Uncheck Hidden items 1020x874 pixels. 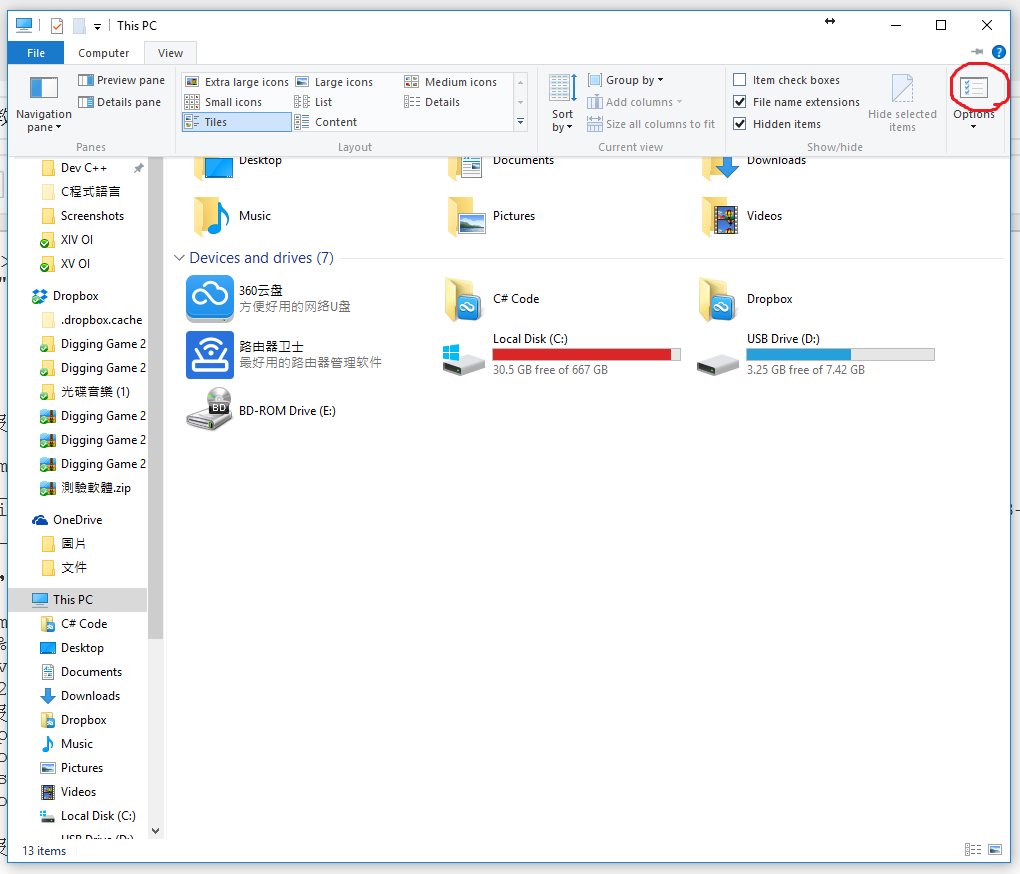pos(740,124)
